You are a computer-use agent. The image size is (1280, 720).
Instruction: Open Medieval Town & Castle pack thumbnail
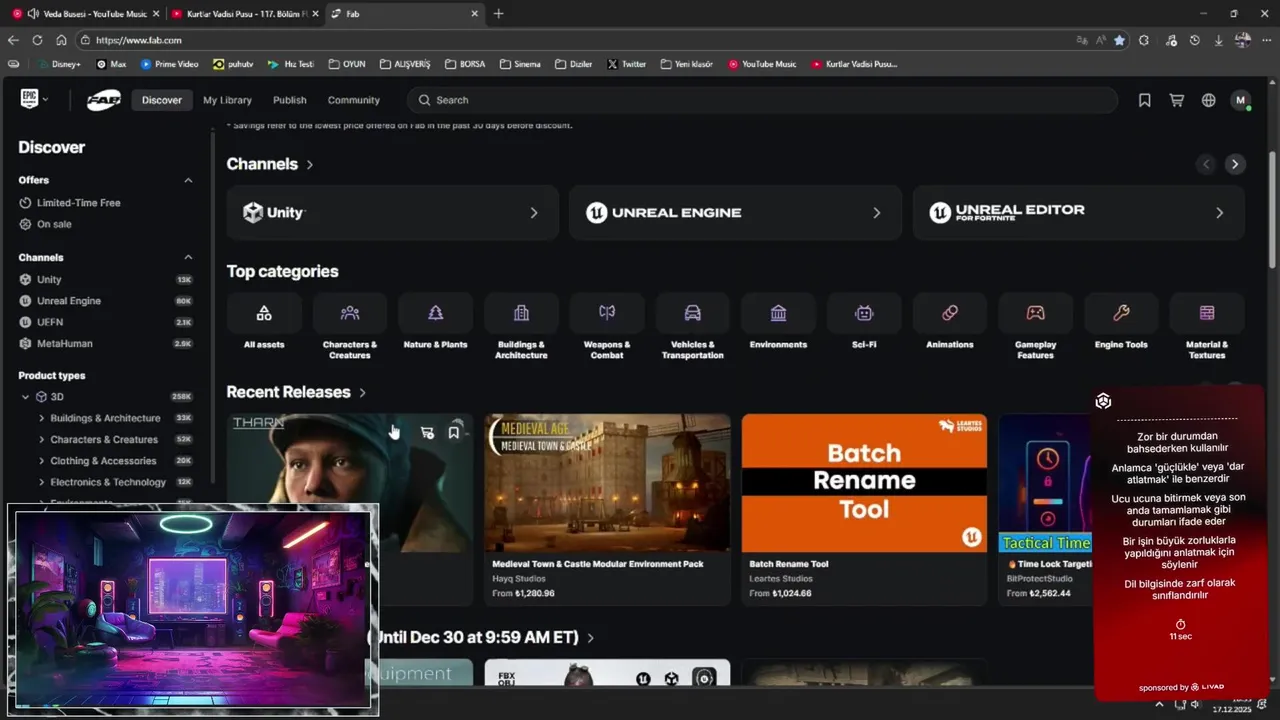[607, 483]
